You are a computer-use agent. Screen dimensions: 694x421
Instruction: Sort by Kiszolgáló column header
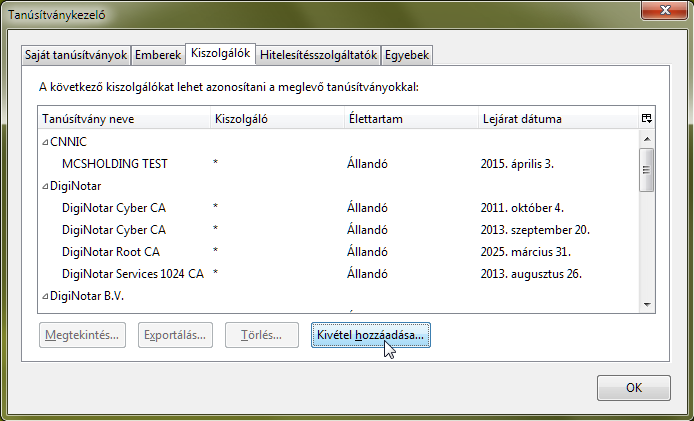278,119
